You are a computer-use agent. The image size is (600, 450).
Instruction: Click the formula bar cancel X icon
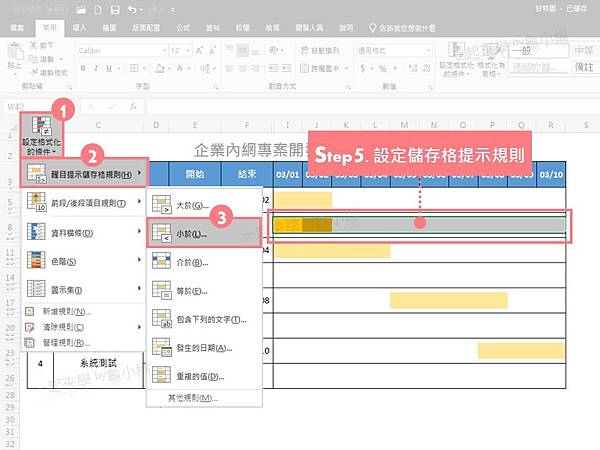91,106
